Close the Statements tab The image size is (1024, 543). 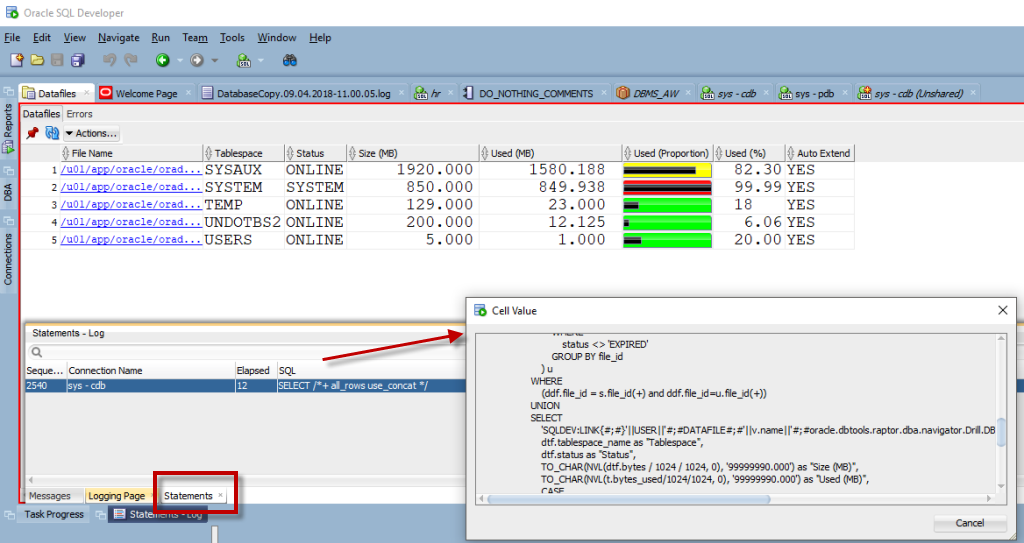(221, 495)
